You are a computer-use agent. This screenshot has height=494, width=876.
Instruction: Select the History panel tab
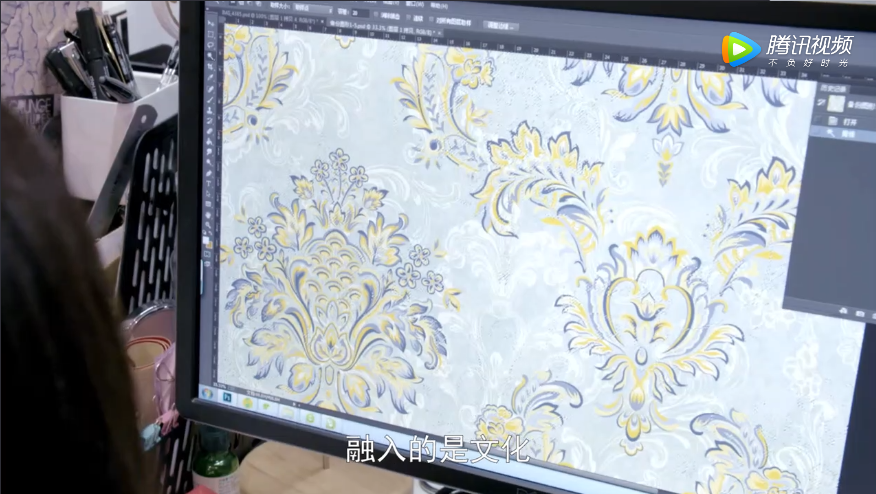pos(833,89)
